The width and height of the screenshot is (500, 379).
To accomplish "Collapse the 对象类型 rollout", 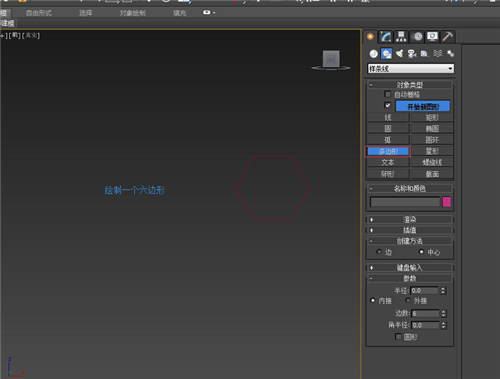I will point(410,85).
